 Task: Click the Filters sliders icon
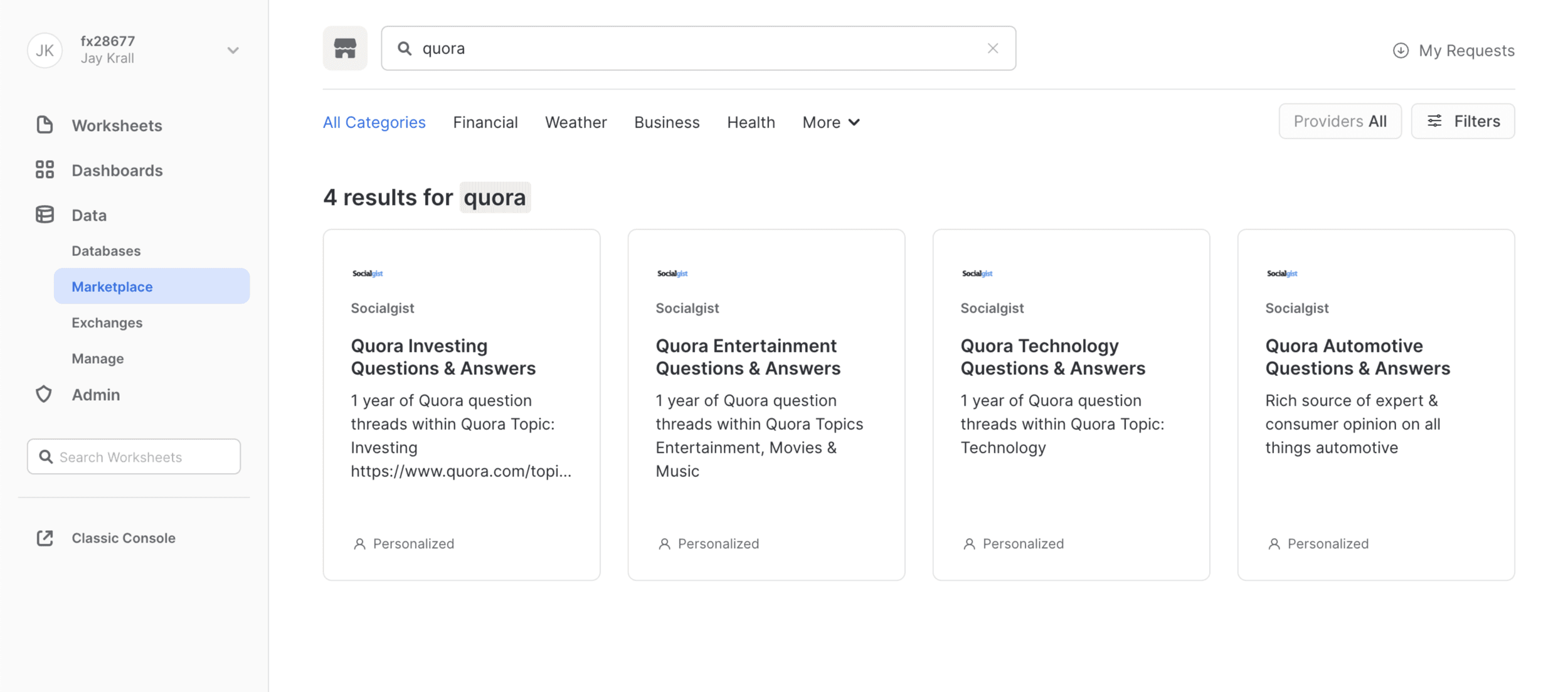1434,121
